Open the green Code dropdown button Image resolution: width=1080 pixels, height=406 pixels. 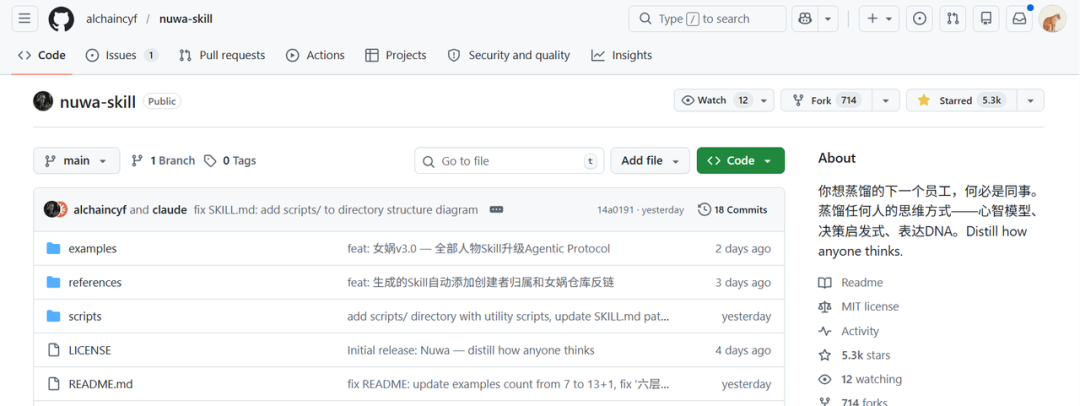click(x=740, y=161)
